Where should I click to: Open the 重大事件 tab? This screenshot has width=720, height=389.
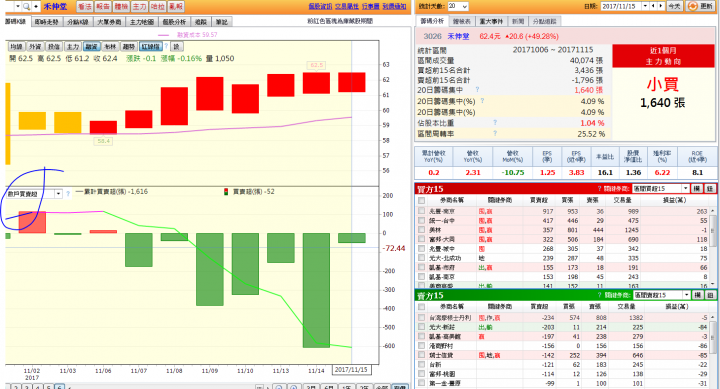(x=491, y=21)
